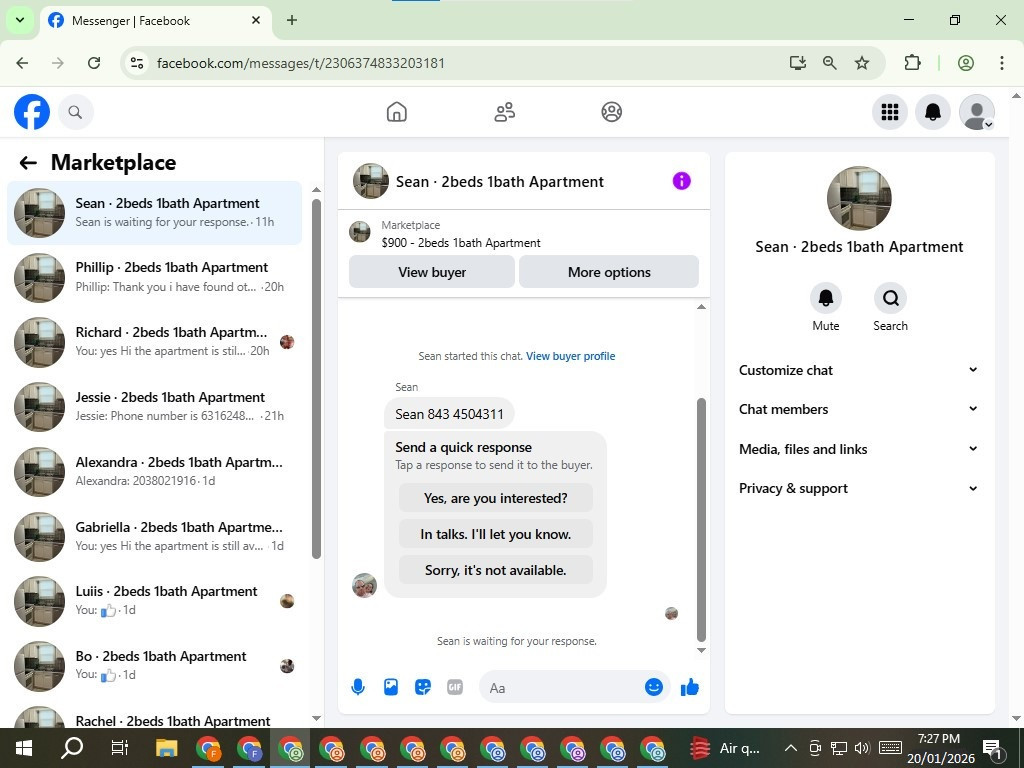The height and width of the screenshot is (768, 1024).
Task: Open Luiis's 2beds 1bath Apartment chat
Action: pos(155,601)
